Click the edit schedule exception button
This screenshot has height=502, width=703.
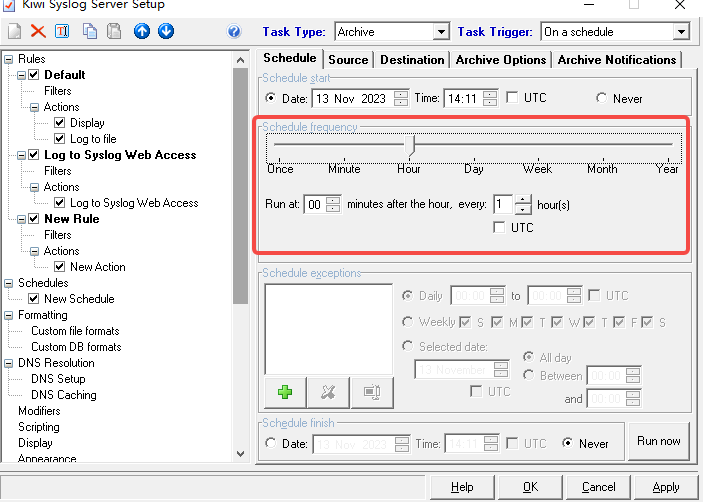pos(372,393)
